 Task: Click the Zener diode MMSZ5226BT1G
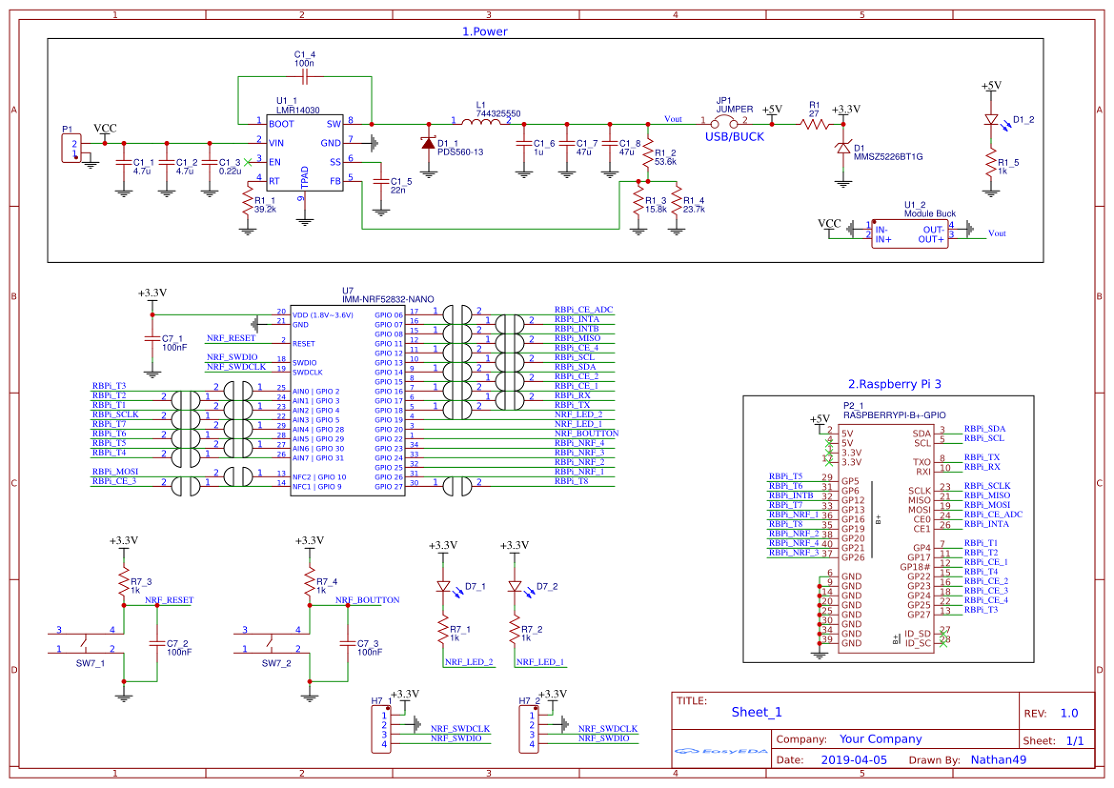[x=842, y=146]
